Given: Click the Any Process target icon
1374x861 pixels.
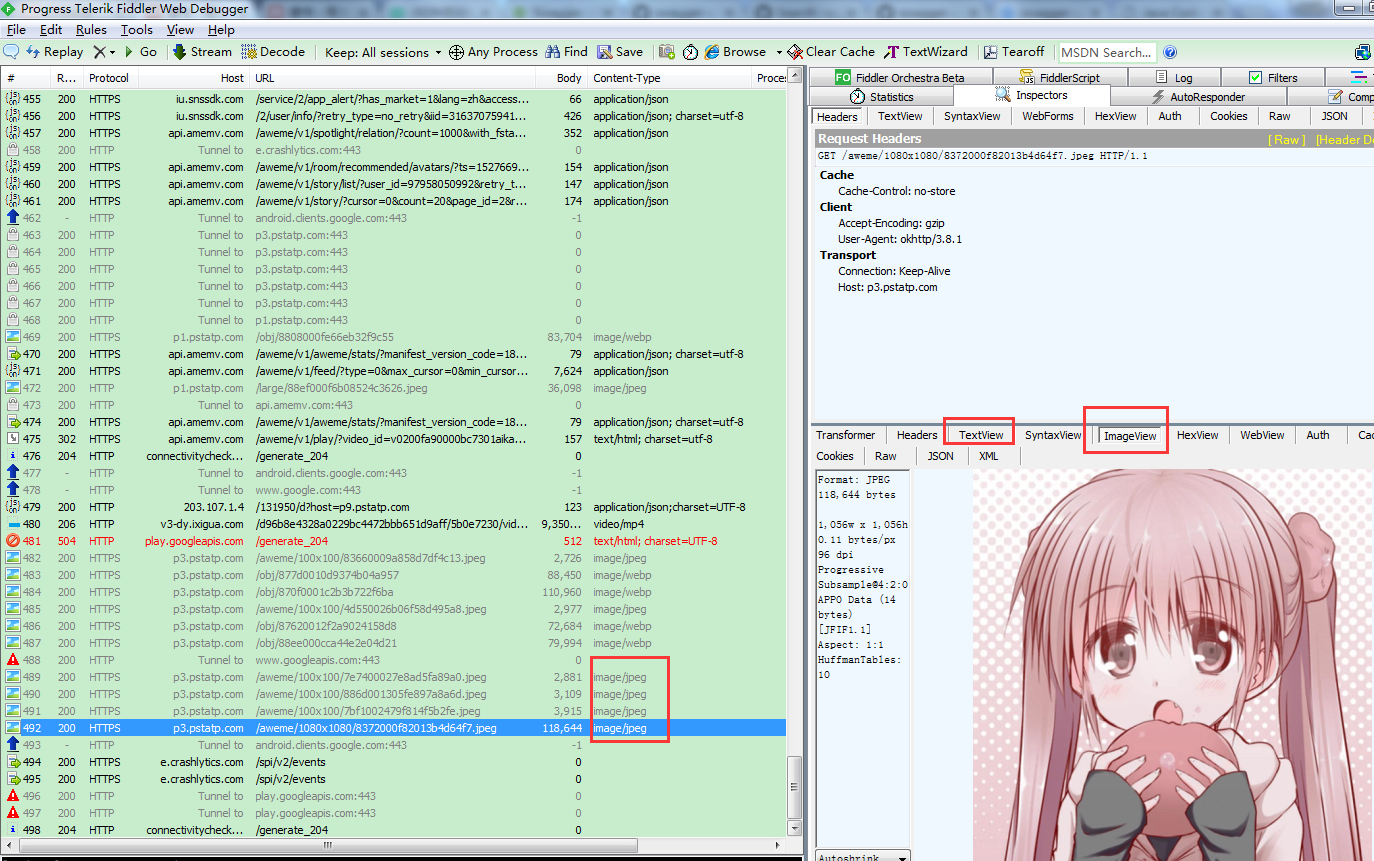Looking at the screenshot, I should click(456, 52).
